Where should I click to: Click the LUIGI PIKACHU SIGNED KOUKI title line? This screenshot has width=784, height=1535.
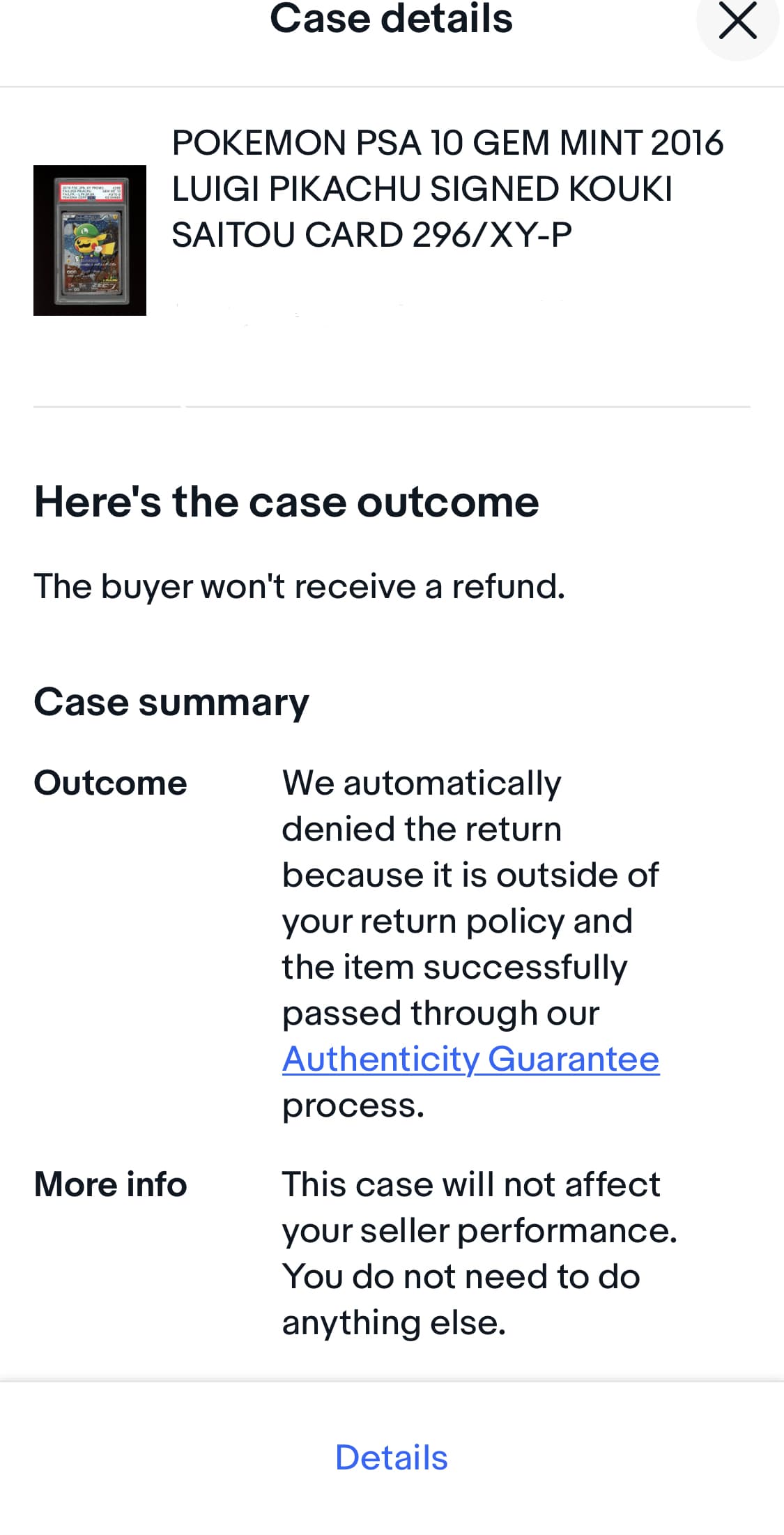tap(422, 189)
